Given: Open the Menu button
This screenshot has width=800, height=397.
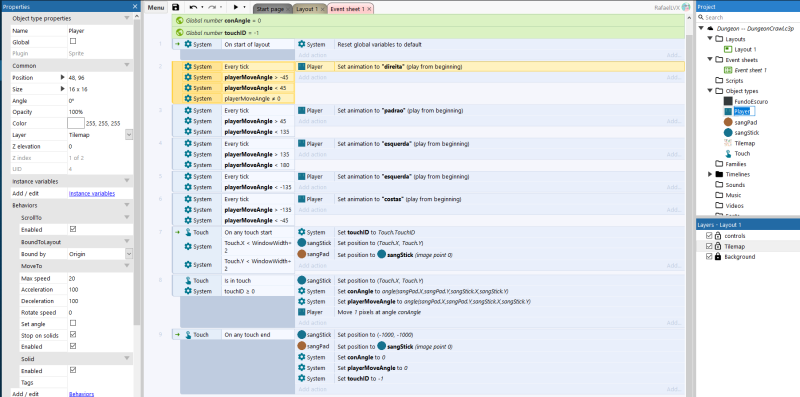Looking at the screenshot, I should [x=156, y=8].
